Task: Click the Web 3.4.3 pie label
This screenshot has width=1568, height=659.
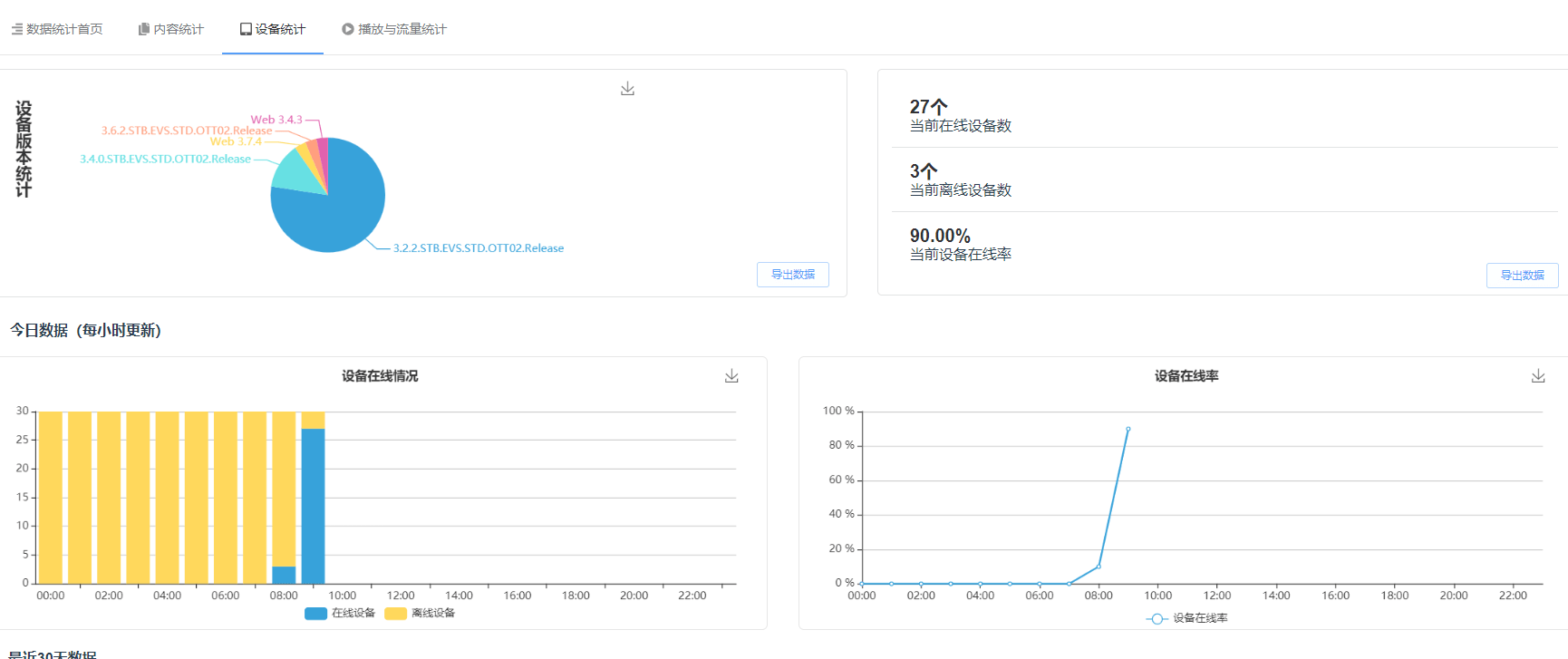Action: pyautogui.click(x=276, y=120)
